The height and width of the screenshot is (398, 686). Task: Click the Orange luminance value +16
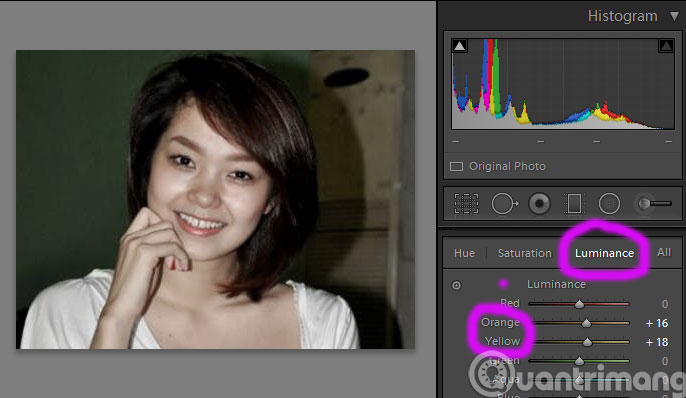click(x=657, y=323)
